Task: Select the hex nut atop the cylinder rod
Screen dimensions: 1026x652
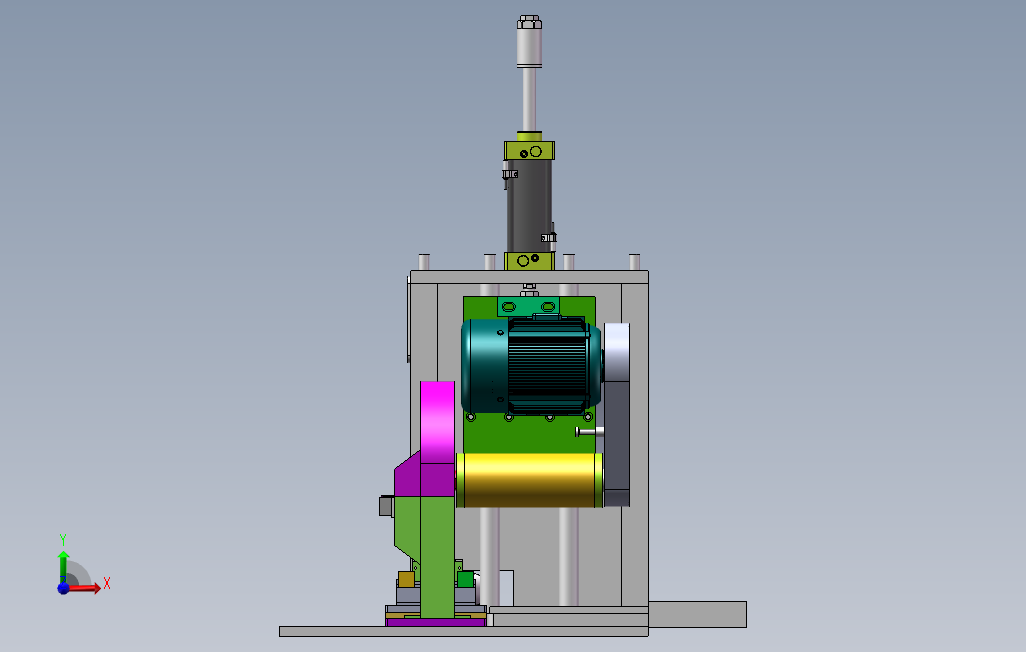Action: tap(529, 22)
